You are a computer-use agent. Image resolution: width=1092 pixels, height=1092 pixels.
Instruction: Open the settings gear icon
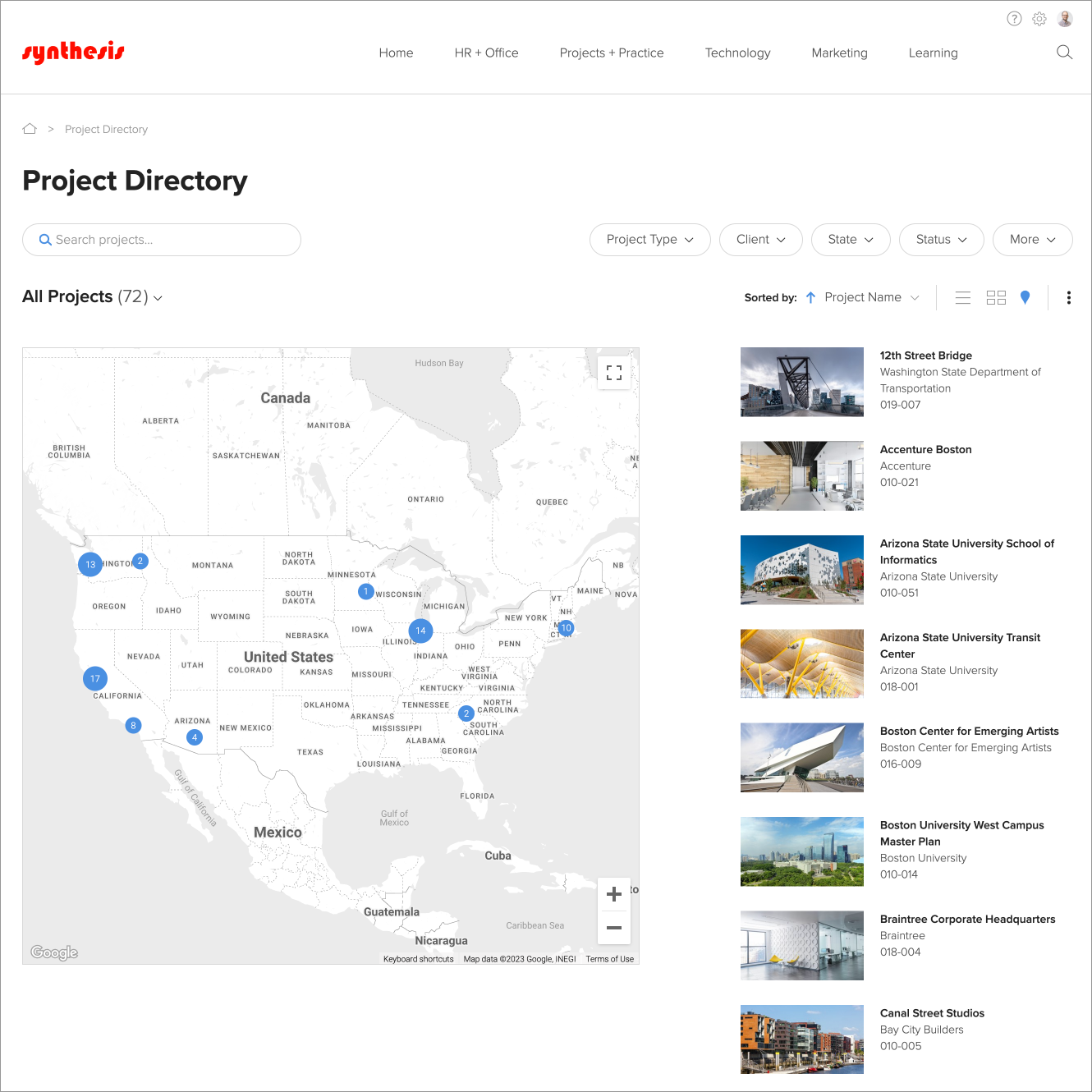(x=1039, y=18)
